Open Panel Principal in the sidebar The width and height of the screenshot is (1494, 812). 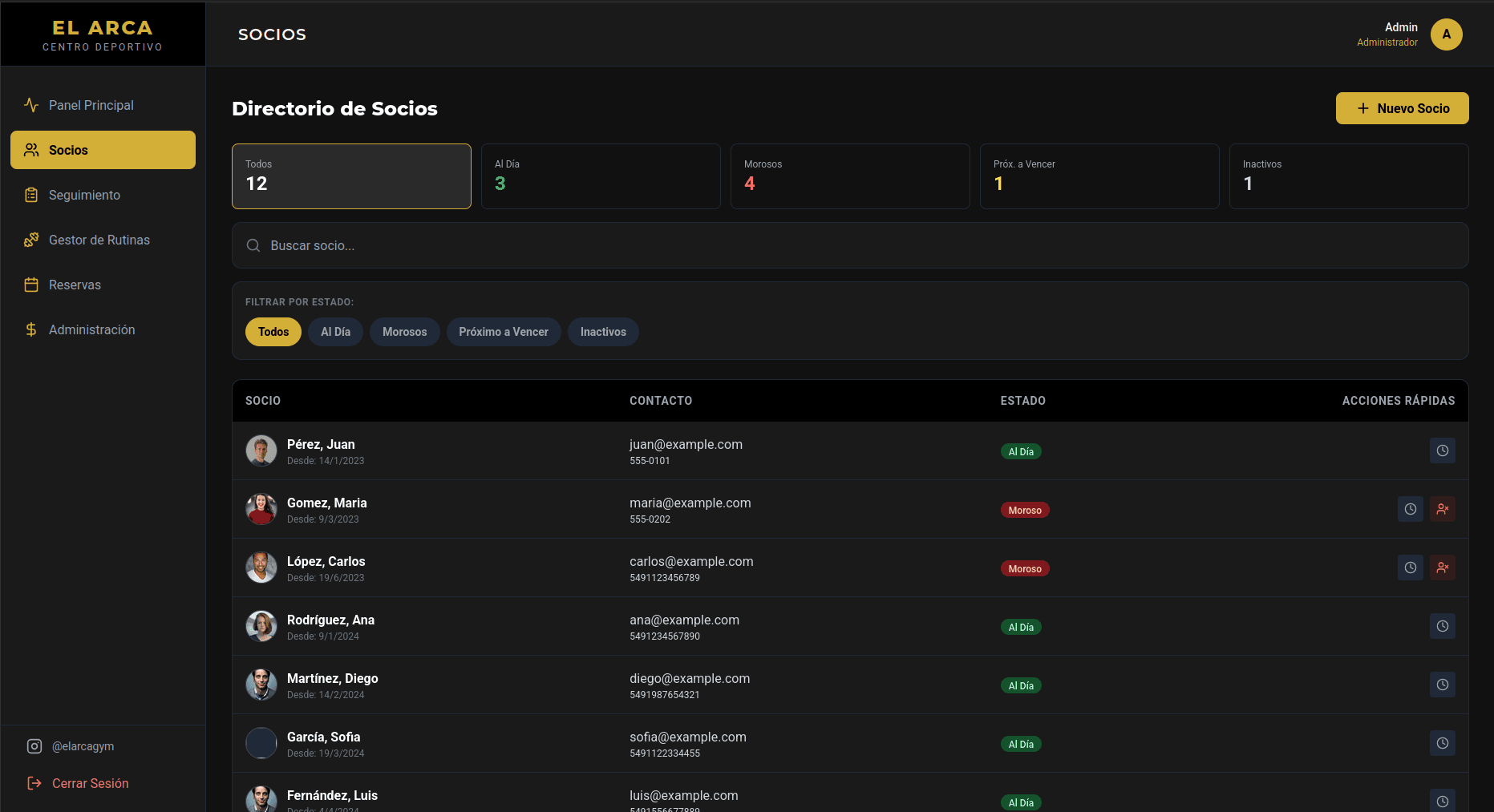(x=91, y=105)
